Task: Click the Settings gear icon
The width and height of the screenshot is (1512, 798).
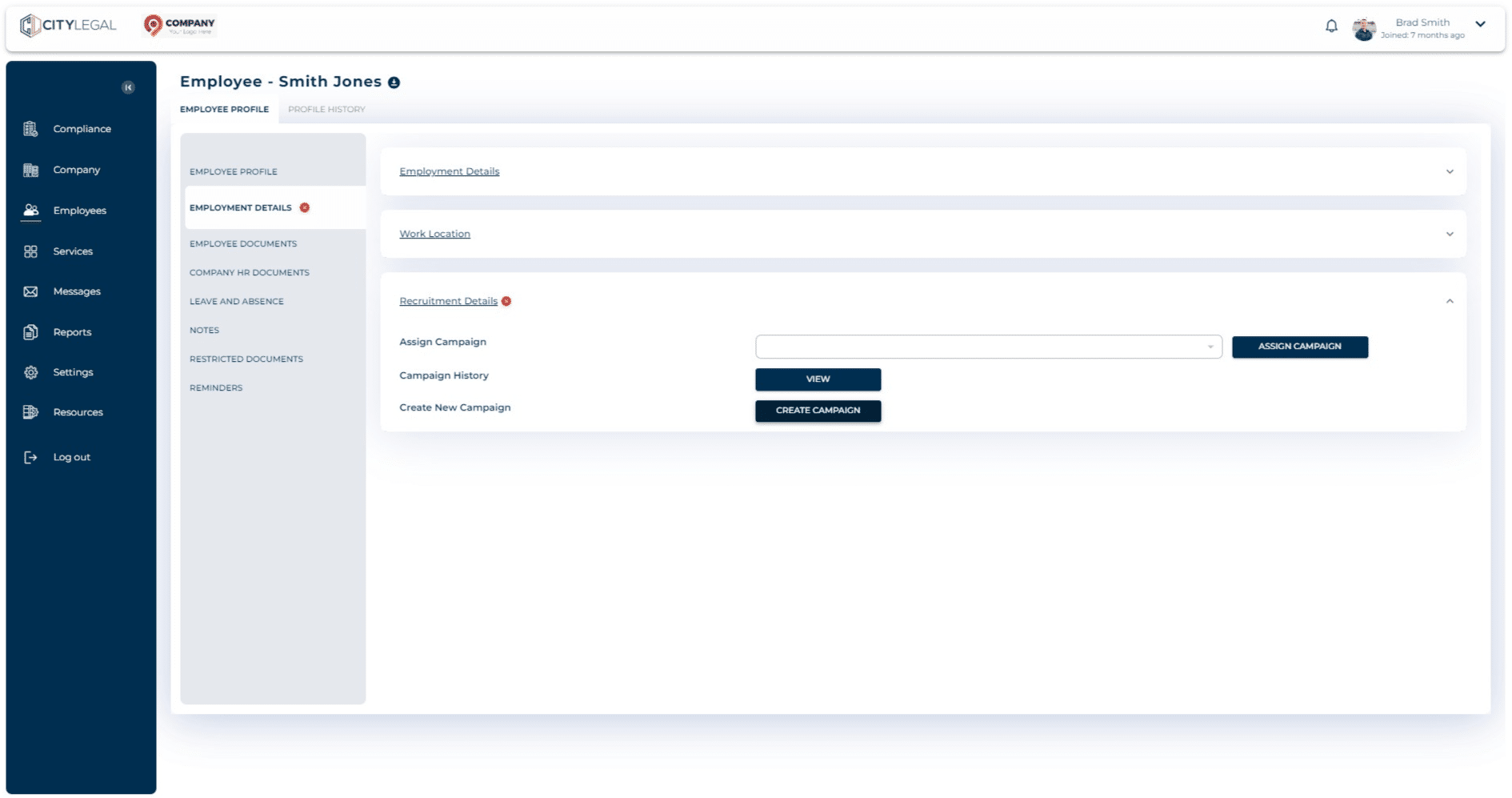Action: 30,372
